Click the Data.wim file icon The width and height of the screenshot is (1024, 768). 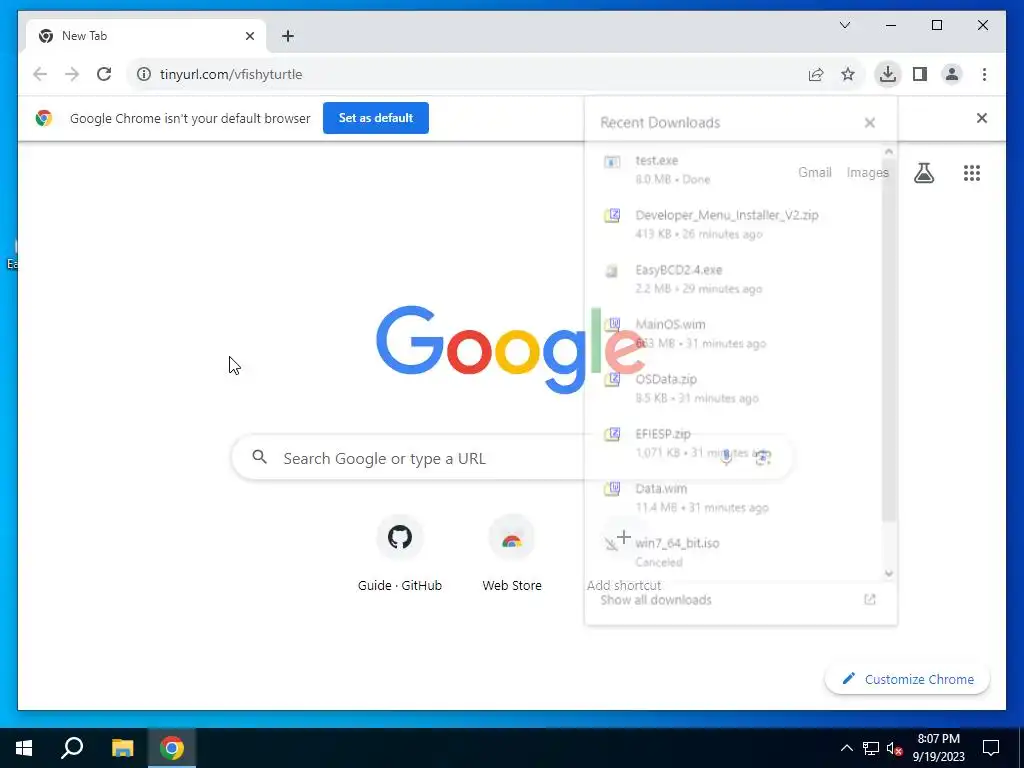612,489
